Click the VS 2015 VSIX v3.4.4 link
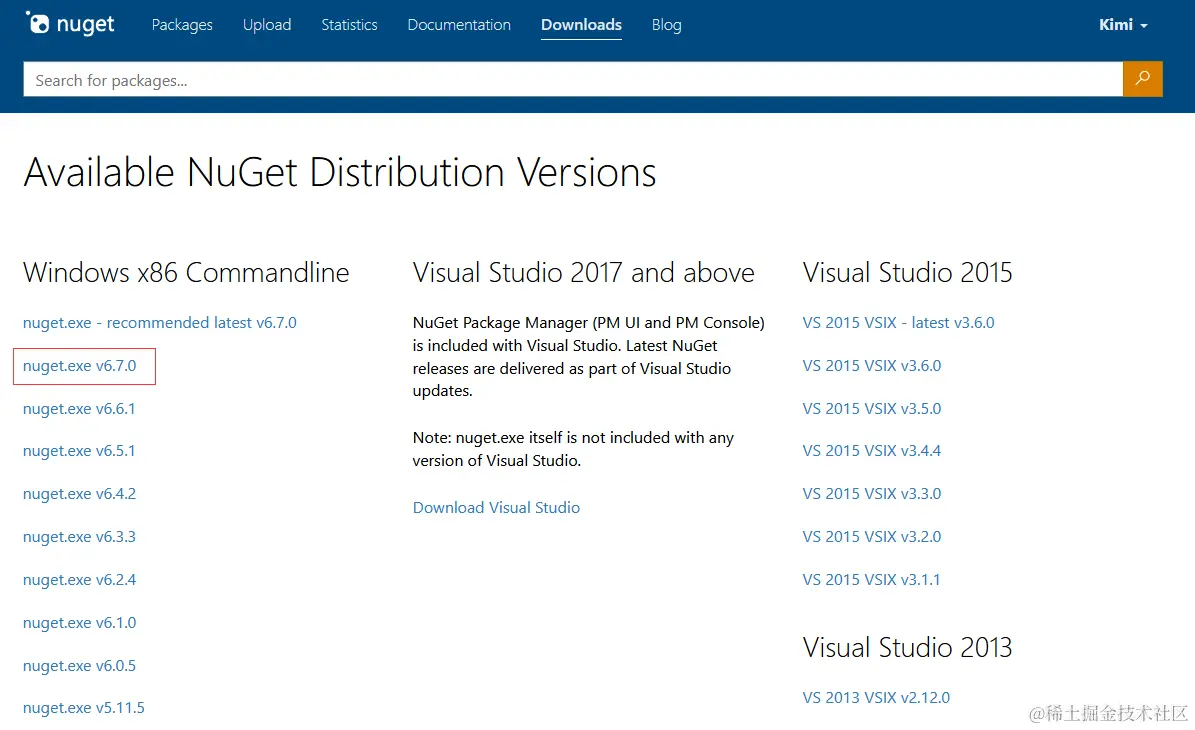The image size is (1195, 730). click(x=872, y=450)
